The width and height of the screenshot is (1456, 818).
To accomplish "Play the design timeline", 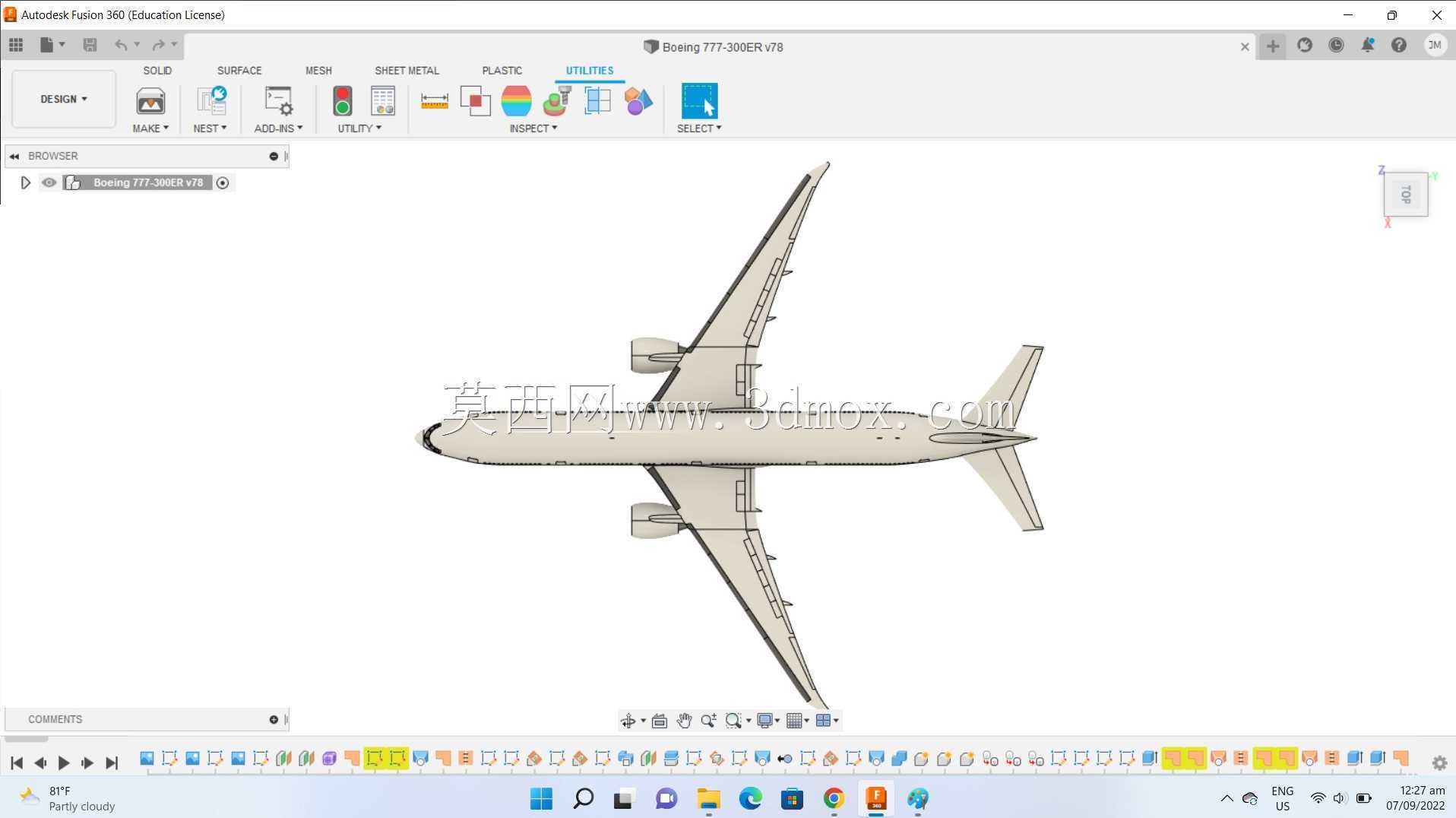I will (x=64, y=763).
